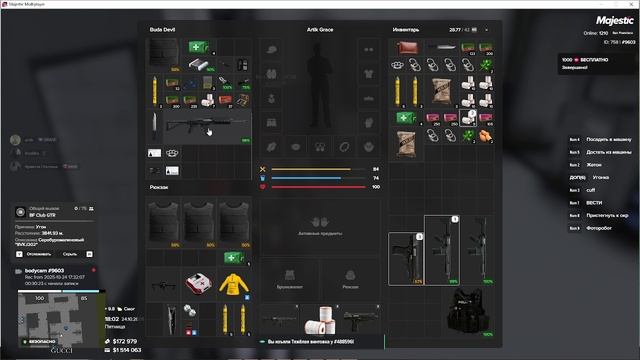Screen dimensions: 640x360
Task: Click the Majestic logo
Action: 615,20
